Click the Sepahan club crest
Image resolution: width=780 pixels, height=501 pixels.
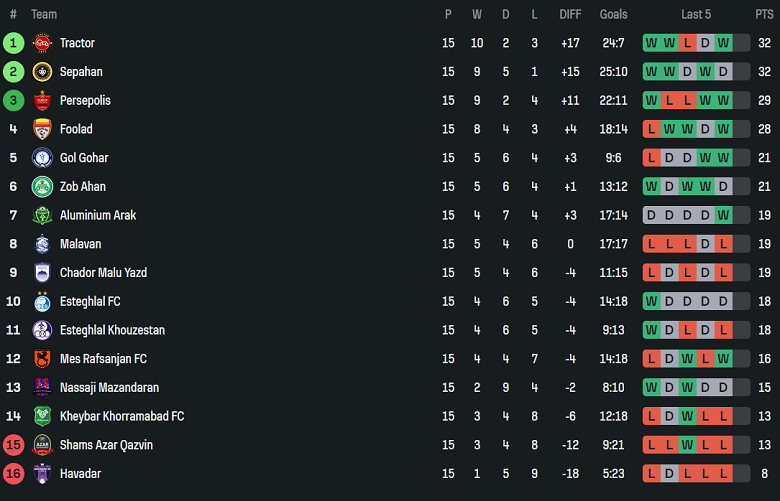click(x=42, y=72)
